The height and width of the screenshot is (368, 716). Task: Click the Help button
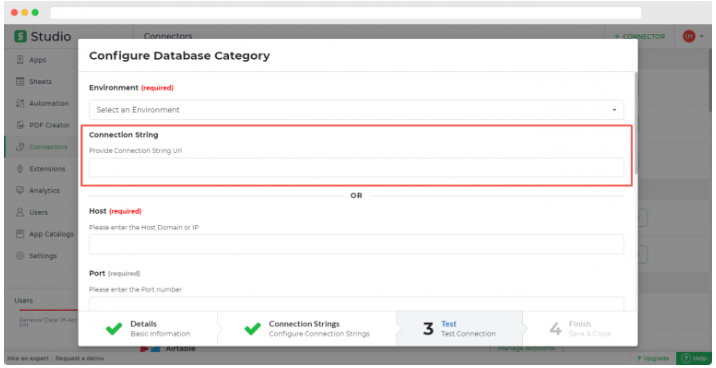(693, 358)
